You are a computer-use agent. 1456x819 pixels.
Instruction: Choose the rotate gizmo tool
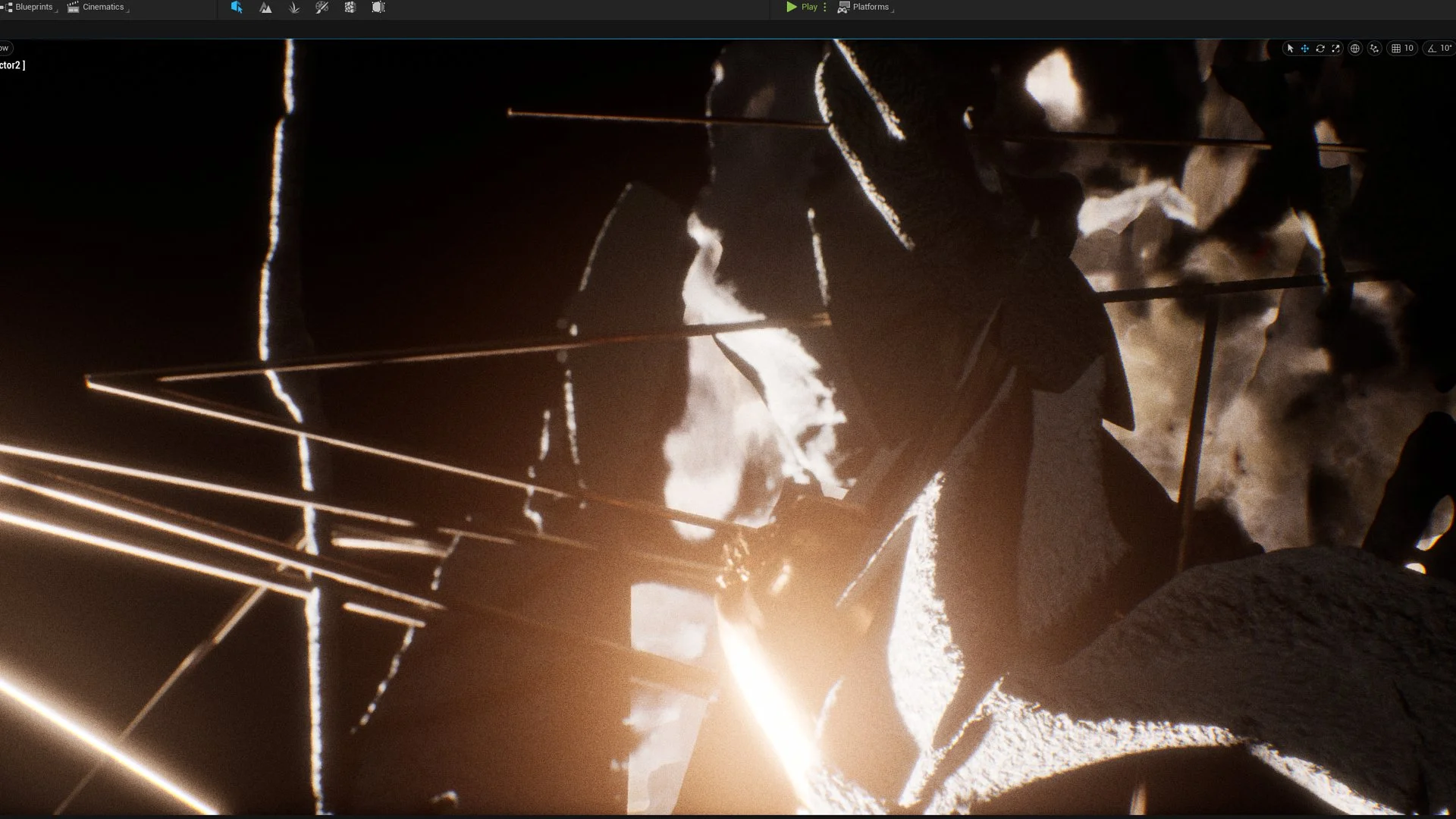pos(1320,48)
